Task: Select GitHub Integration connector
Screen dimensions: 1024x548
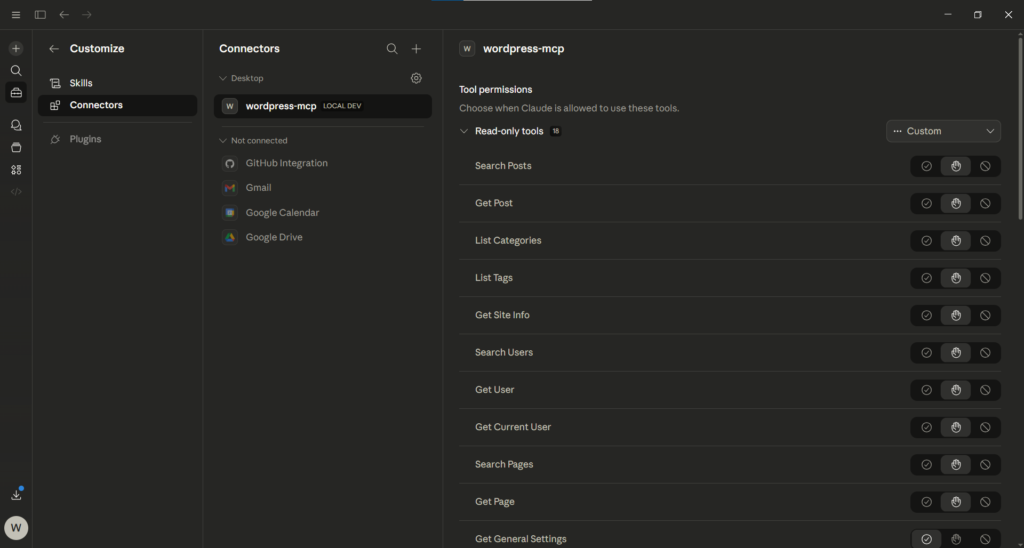Action: point(286,163)
